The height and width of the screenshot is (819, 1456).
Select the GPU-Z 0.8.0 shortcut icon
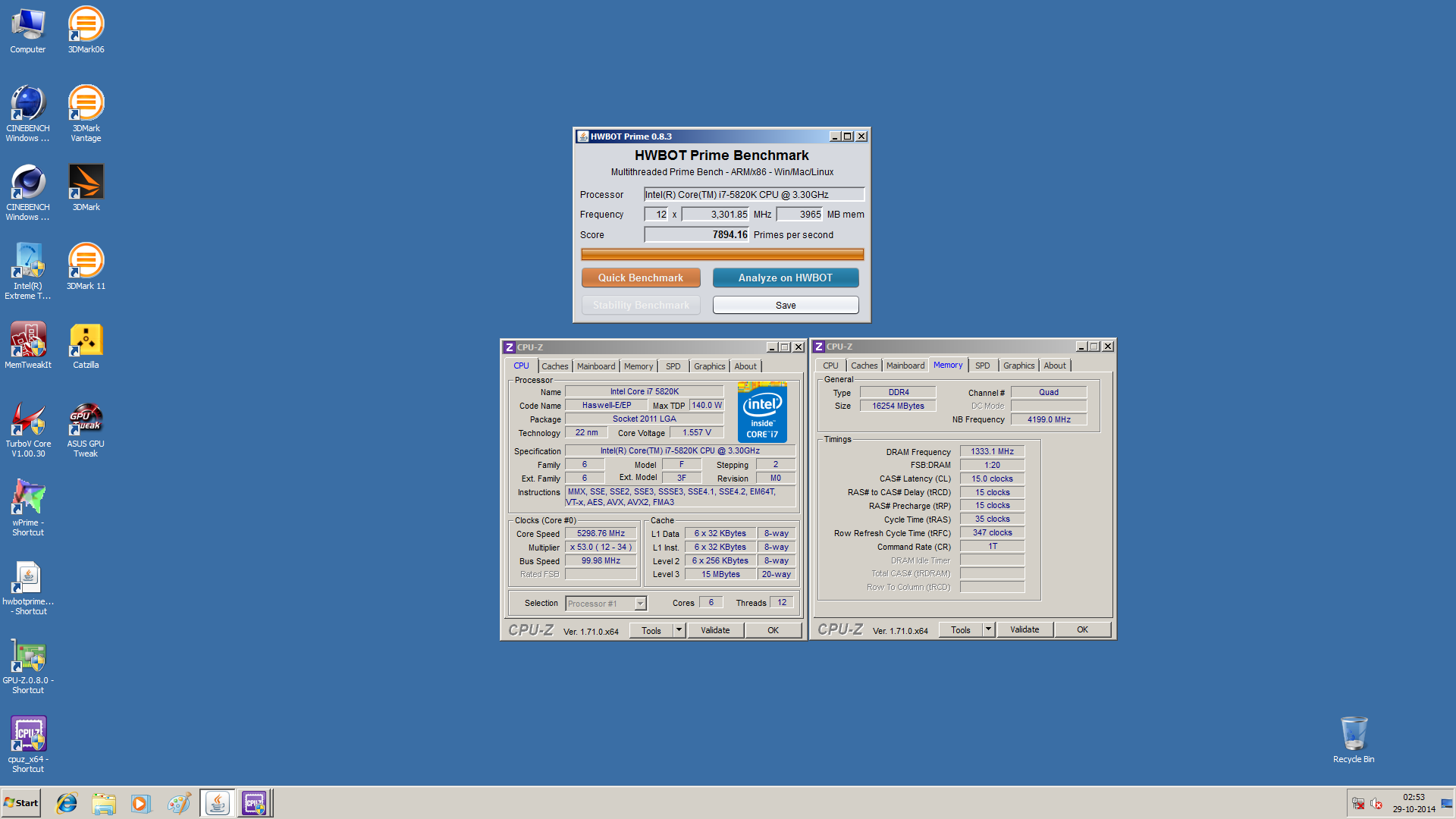click(28, 666)
